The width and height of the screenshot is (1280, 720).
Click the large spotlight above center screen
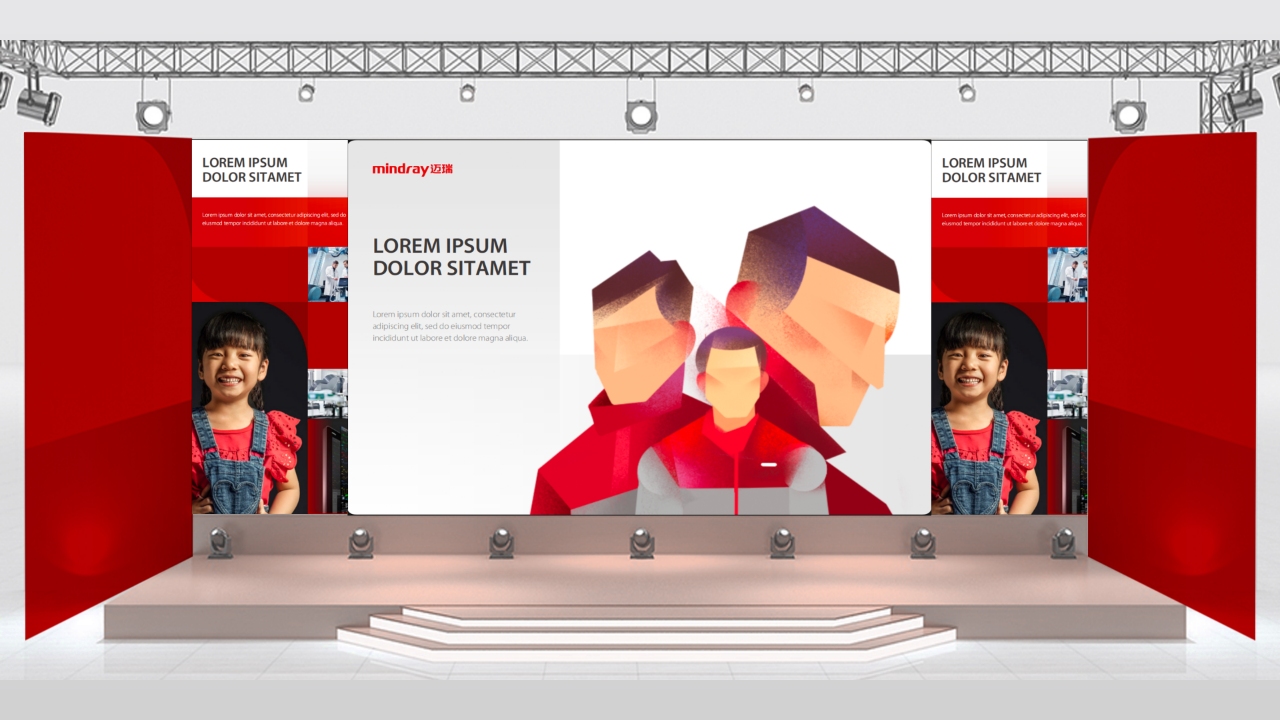pyautogui.click(x=641, y=115)
